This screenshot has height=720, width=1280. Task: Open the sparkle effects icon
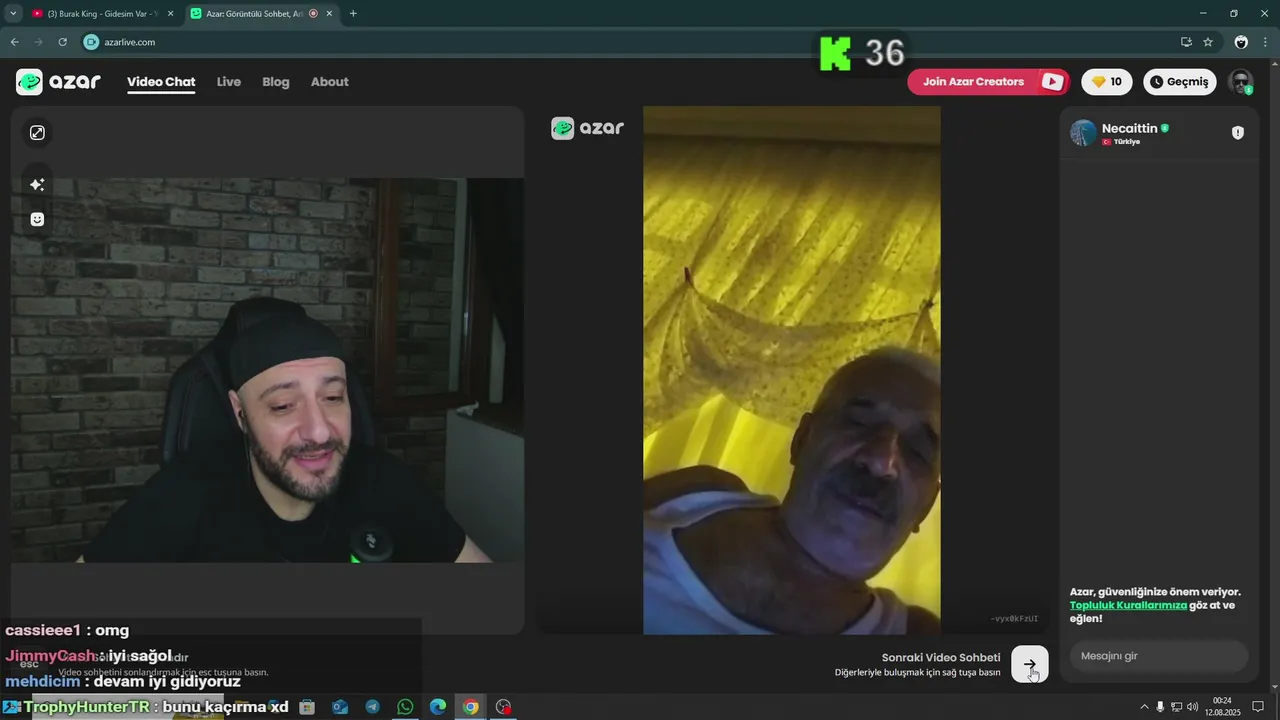click(x=37, y=185)
